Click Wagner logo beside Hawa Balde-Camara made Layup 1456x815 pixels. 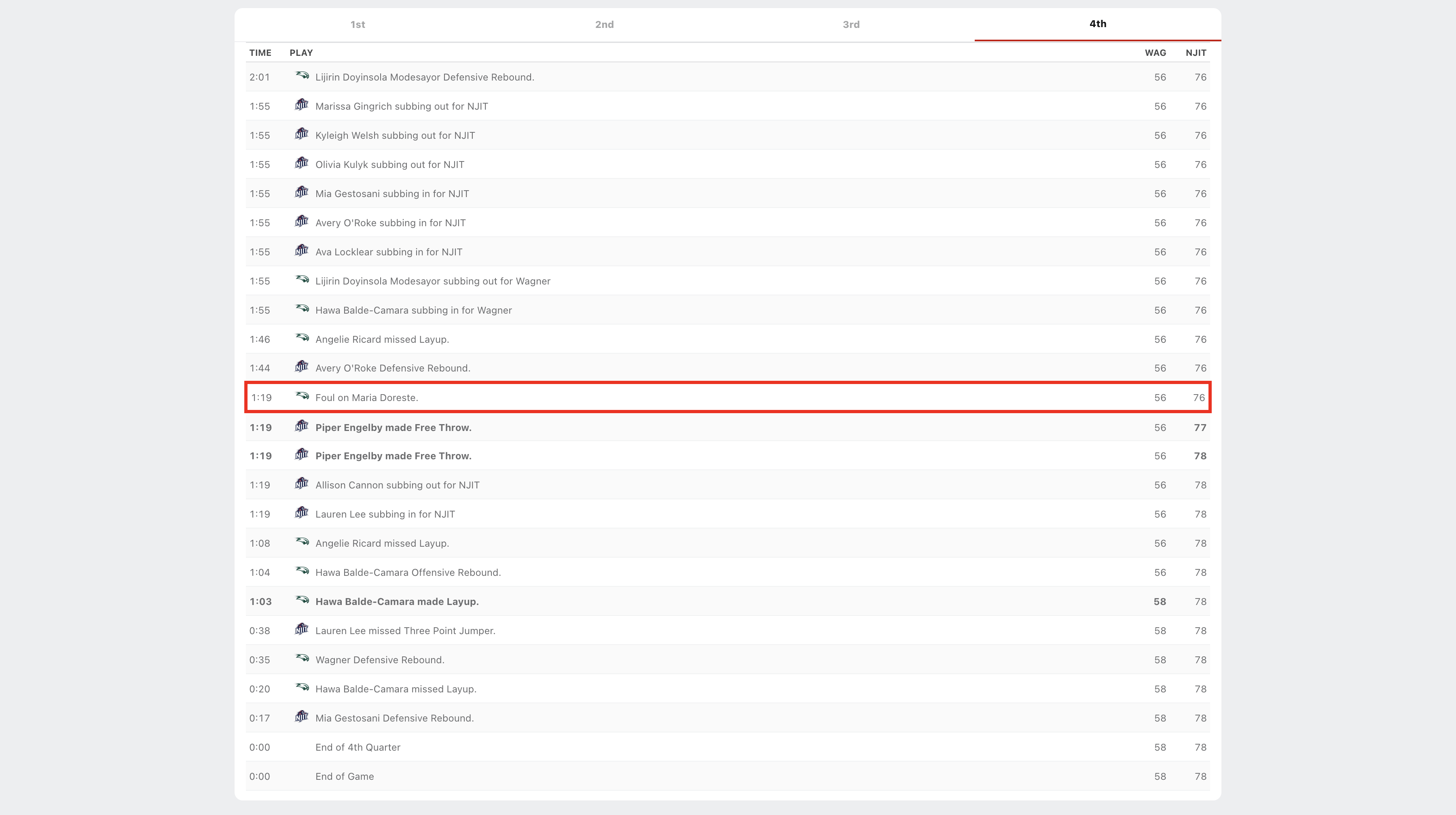tap(302, 600)
